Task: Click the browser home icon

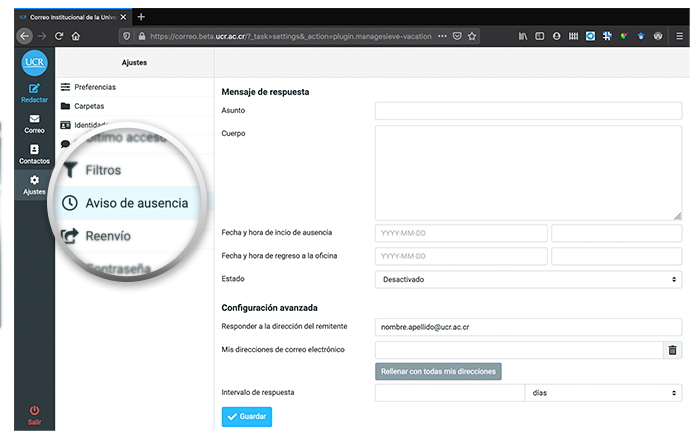Action: pyautogui.click(x=77, y=36)
